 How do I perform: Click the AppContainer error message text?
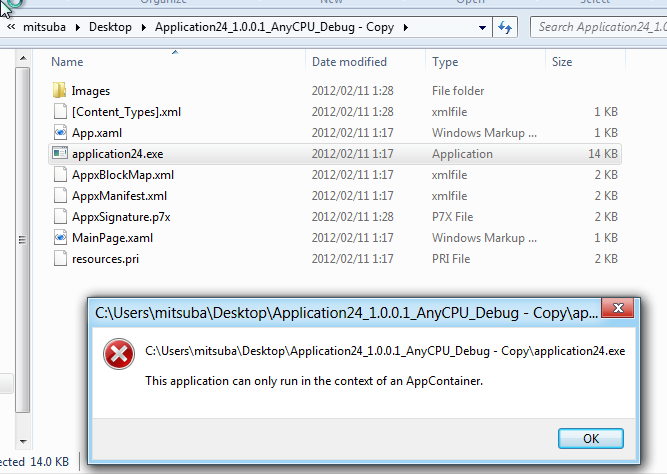pos(314,380)
